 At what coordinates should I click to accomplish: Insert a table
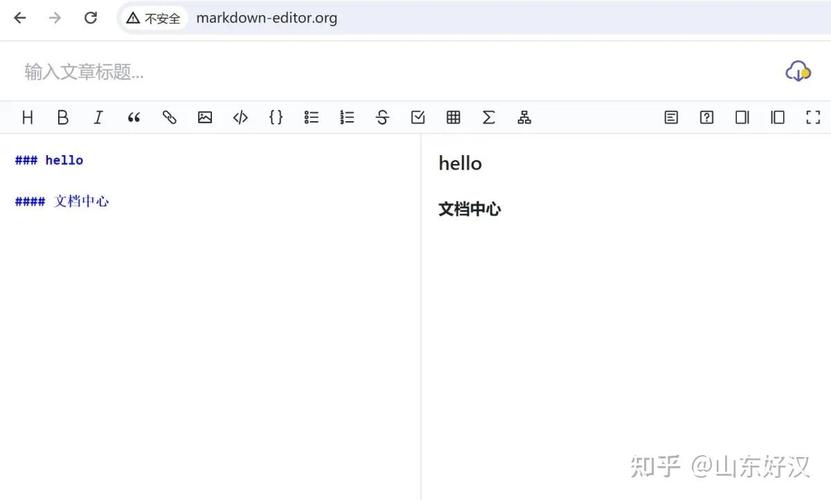pos(453,117)
